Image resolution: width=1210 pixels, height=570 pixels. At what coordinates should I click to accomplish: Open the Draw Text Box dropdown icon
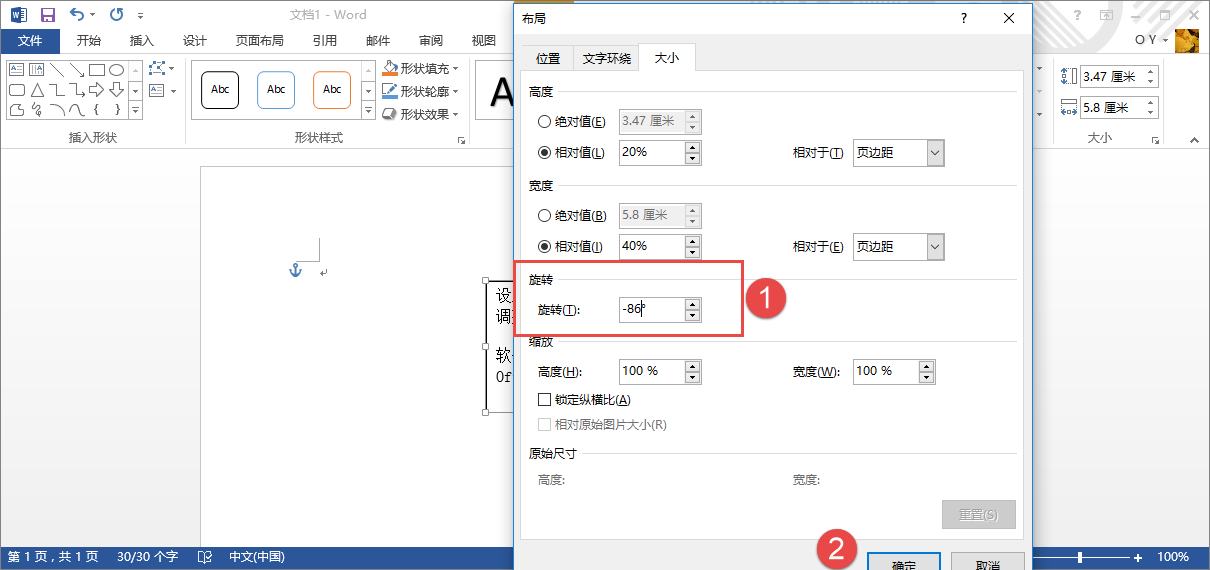pos(161,91)
